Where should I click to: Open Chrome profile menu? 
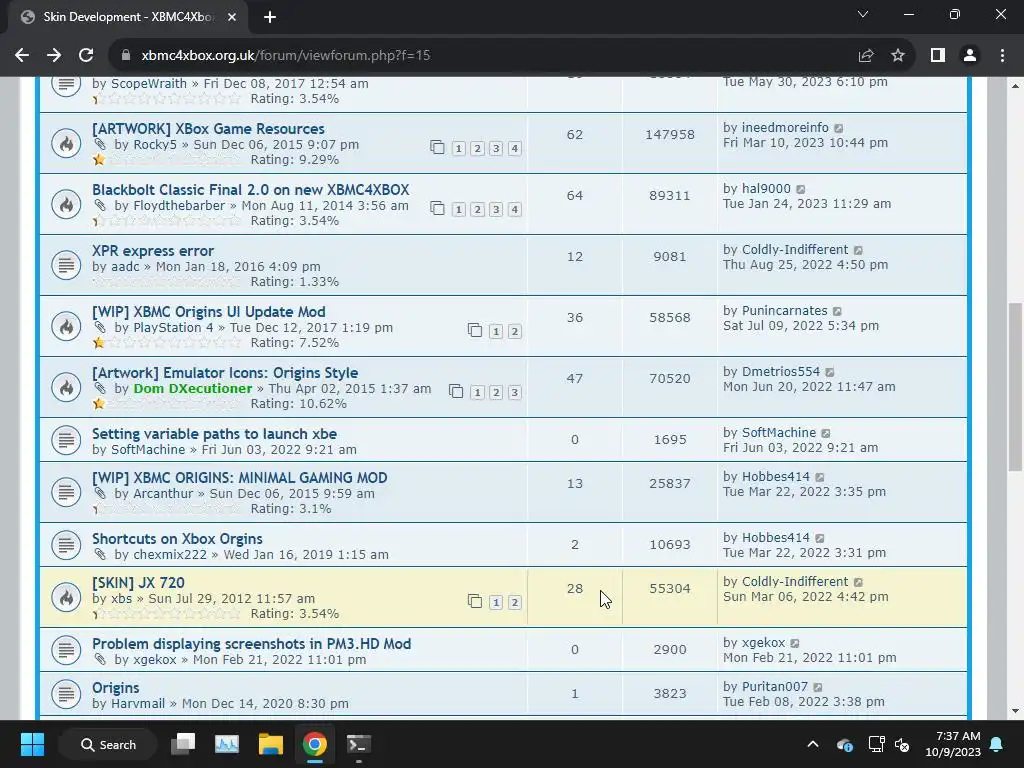click(970, 56)
